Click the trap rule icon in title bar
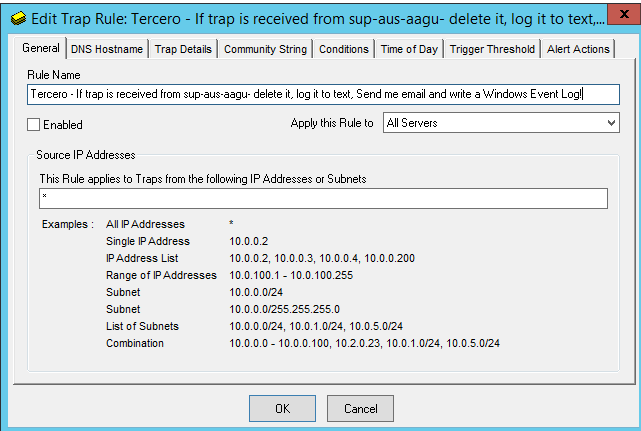Image resolution: width=641 pixels, height=431 pixels. point(18,19)
